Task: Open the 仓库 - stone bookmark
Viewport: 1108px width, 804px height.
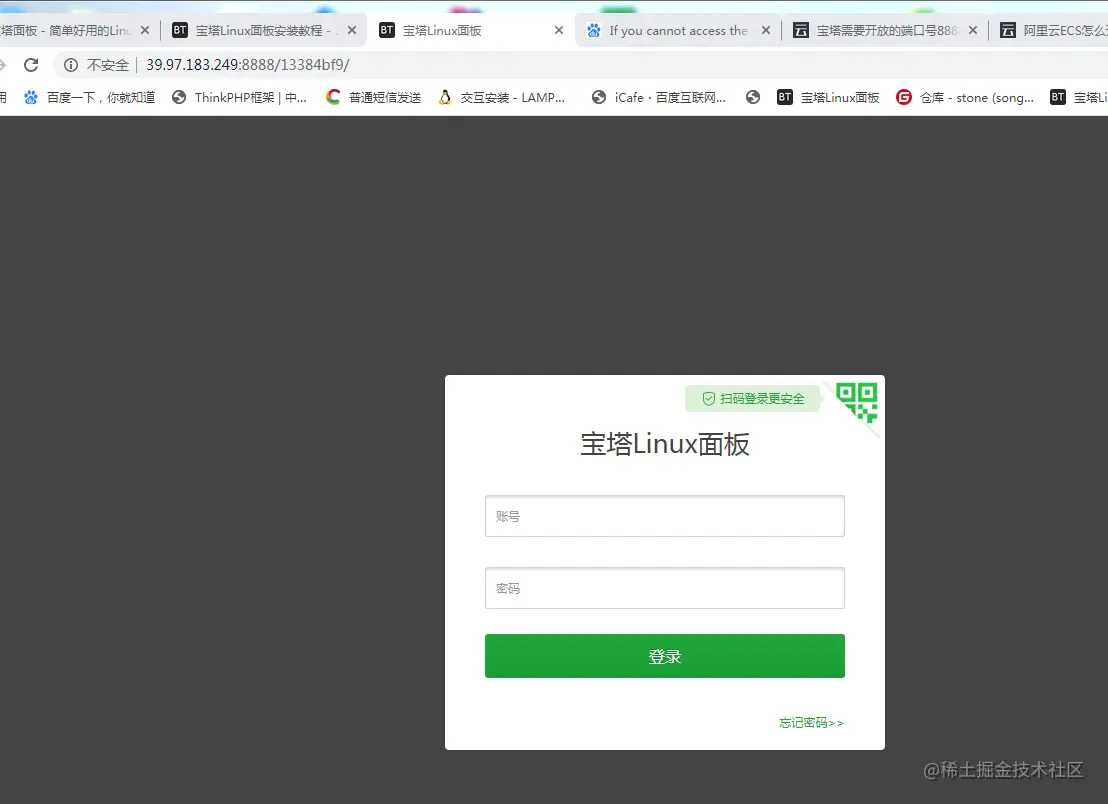Action: pyautogui.click(x=965, y=97)
